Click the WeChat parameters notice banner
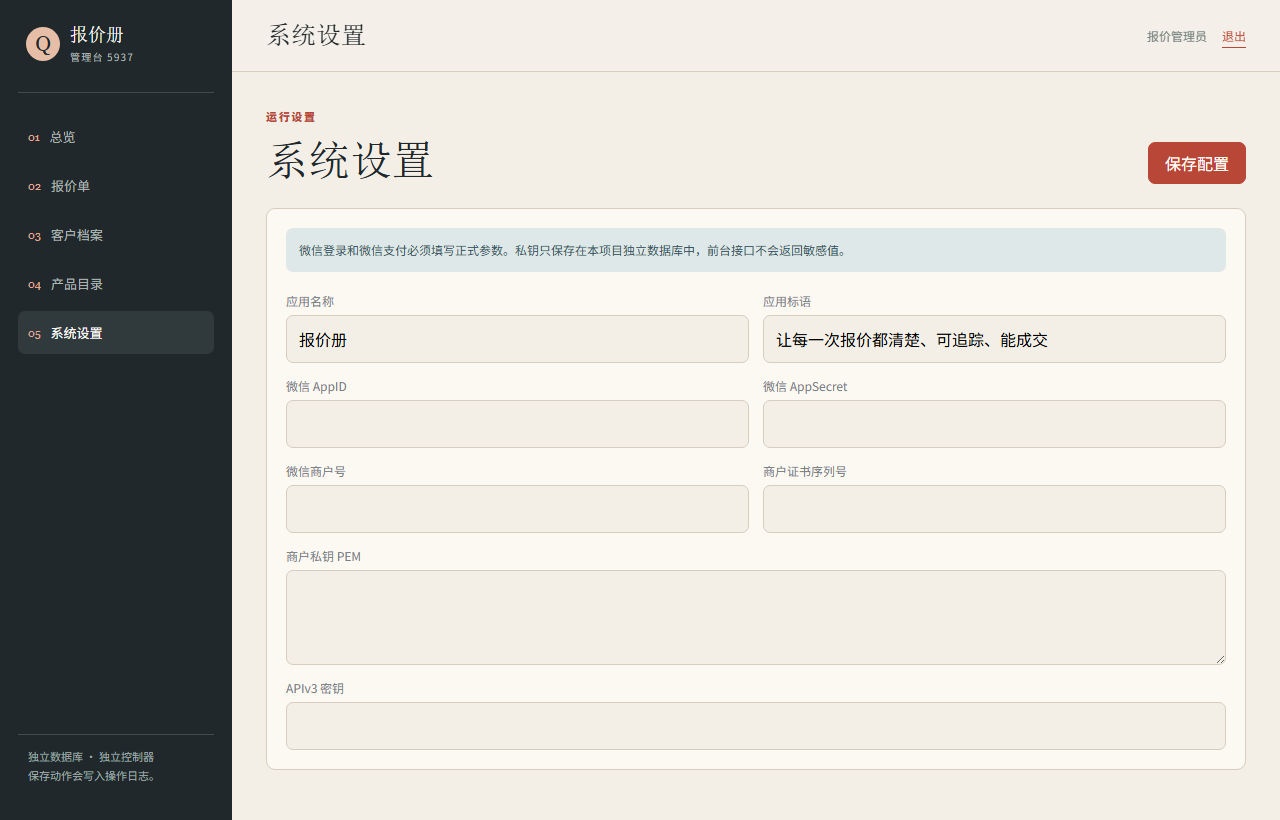Viewport: 1280px width, 820px height. tap(756, 250)
